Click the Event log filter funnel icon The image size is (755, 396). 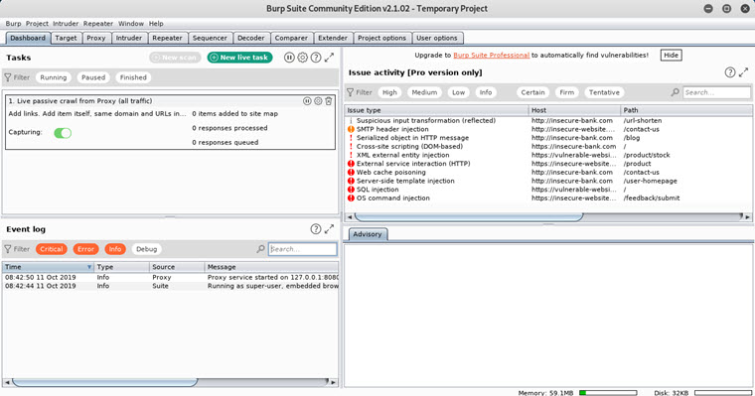(8, 249)
